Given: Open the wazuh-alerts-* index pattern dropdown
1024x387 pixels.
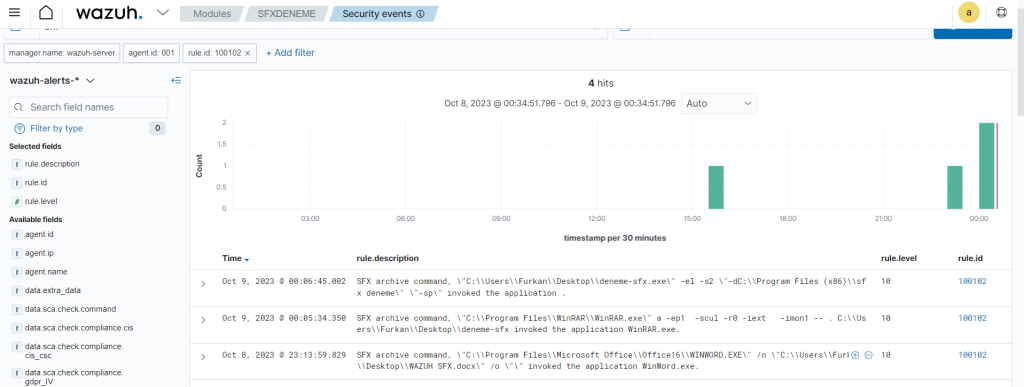Looking at the screenshot, I should tap(52, 80).
